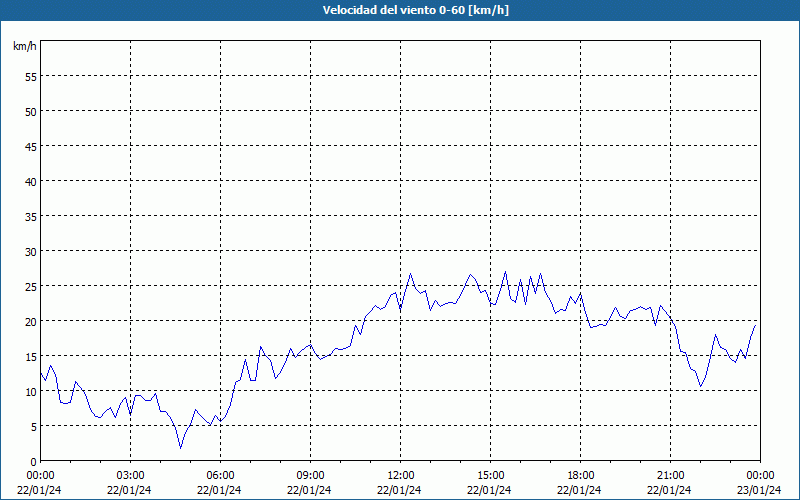Click the 20 y-axis value
The image size is (800, 500).
pos(31,321)
